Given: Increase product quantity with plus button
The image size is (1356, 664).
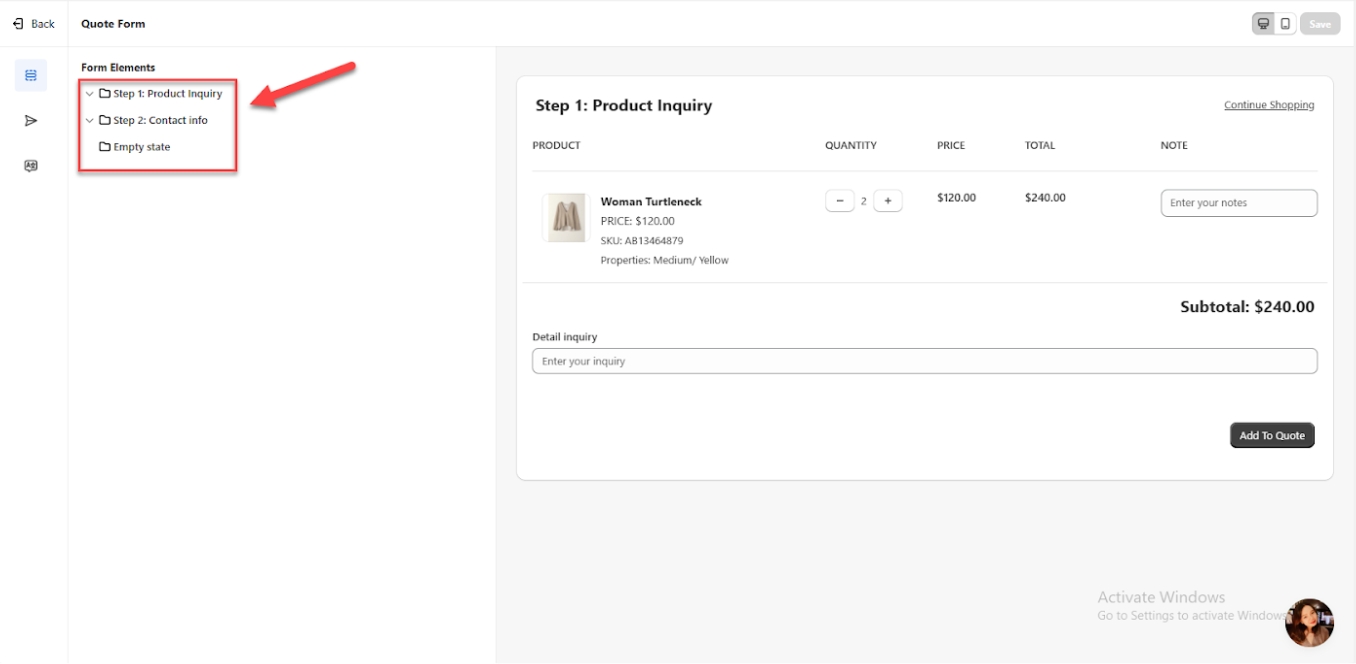Looking at the screenshot, I should (x=888, y=201).
